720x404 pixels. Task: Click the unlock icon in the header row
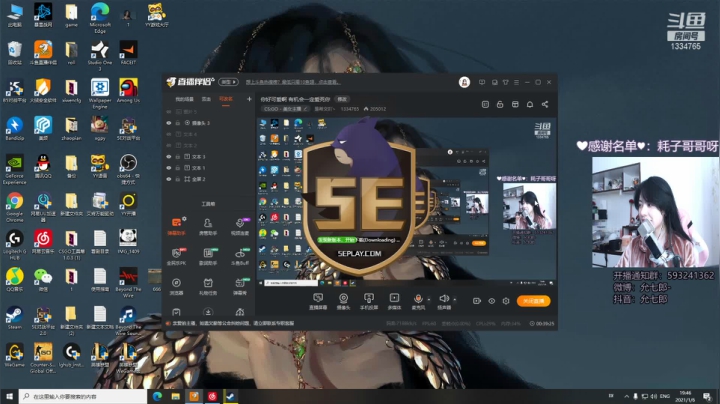coord(500,105)
